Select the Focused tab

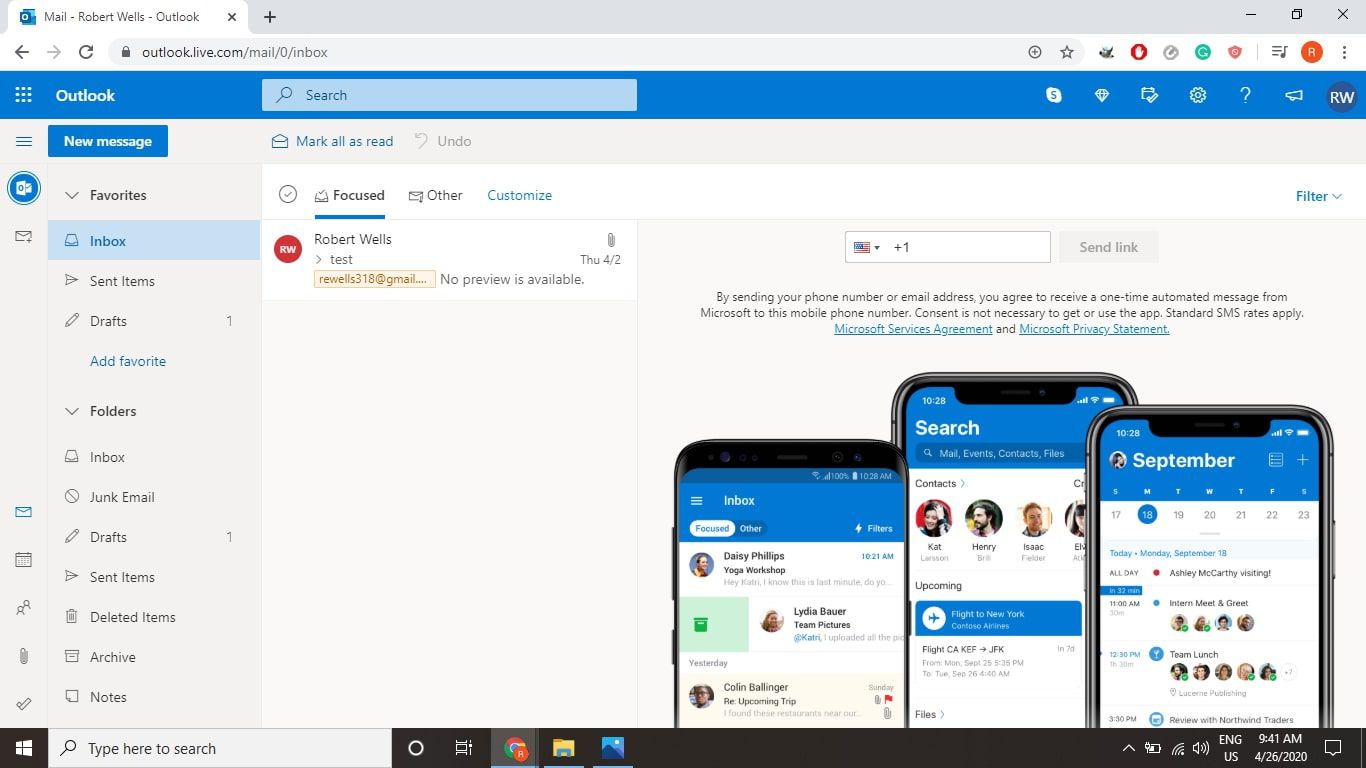click(x=349, y=195)
